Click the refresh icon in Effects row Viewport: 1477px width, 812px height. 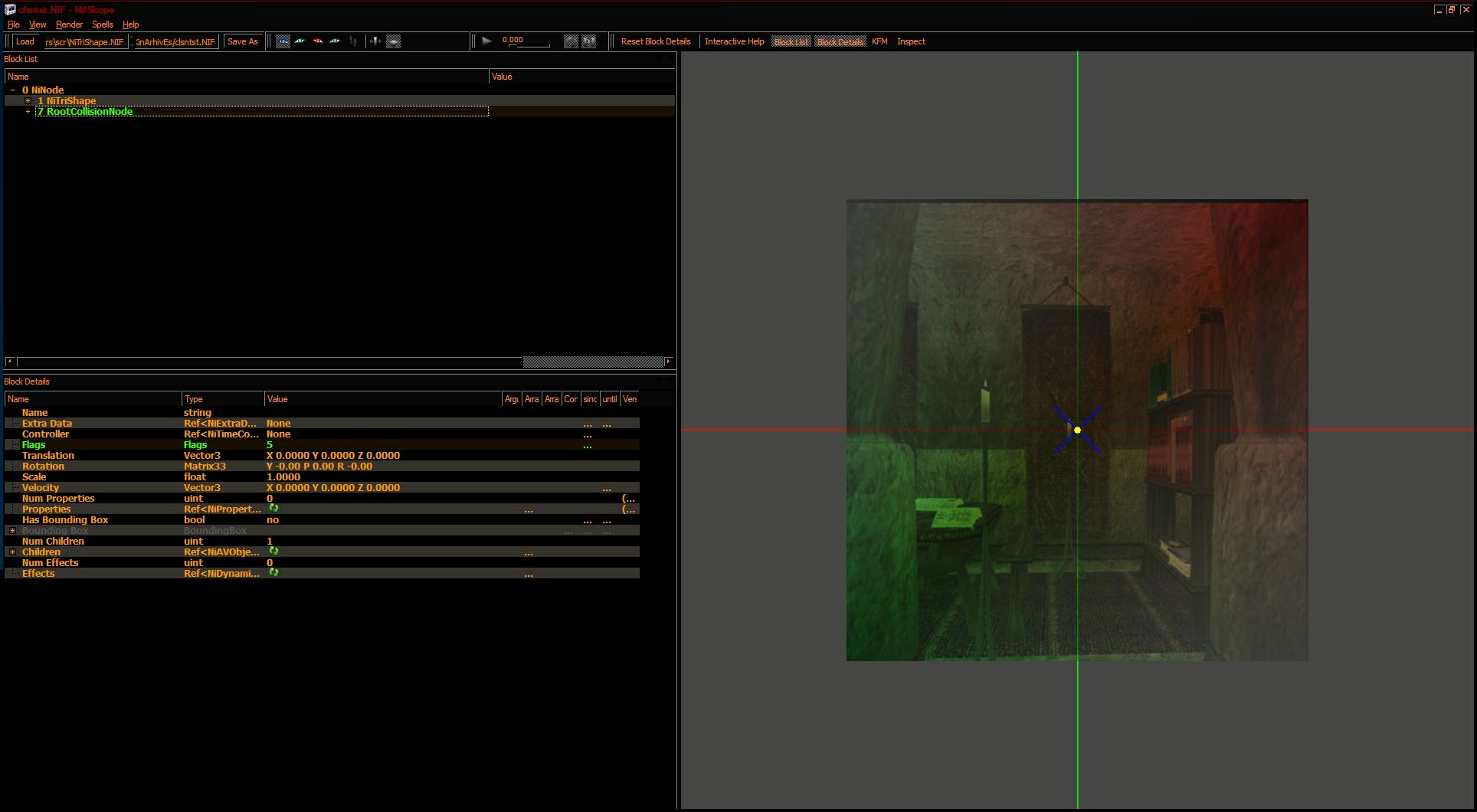click(x=273, y=573)
